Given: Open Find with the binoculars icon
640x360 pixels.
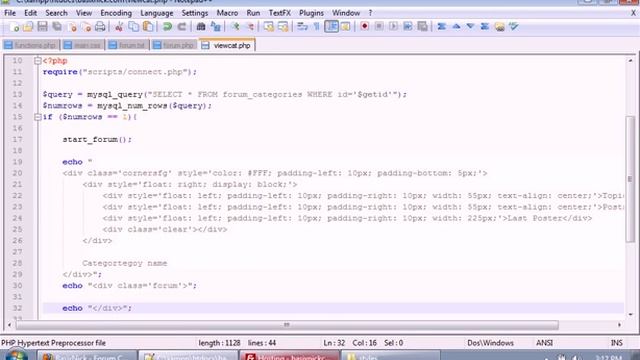Looking at the screenshot, I should tap(200, 27).
